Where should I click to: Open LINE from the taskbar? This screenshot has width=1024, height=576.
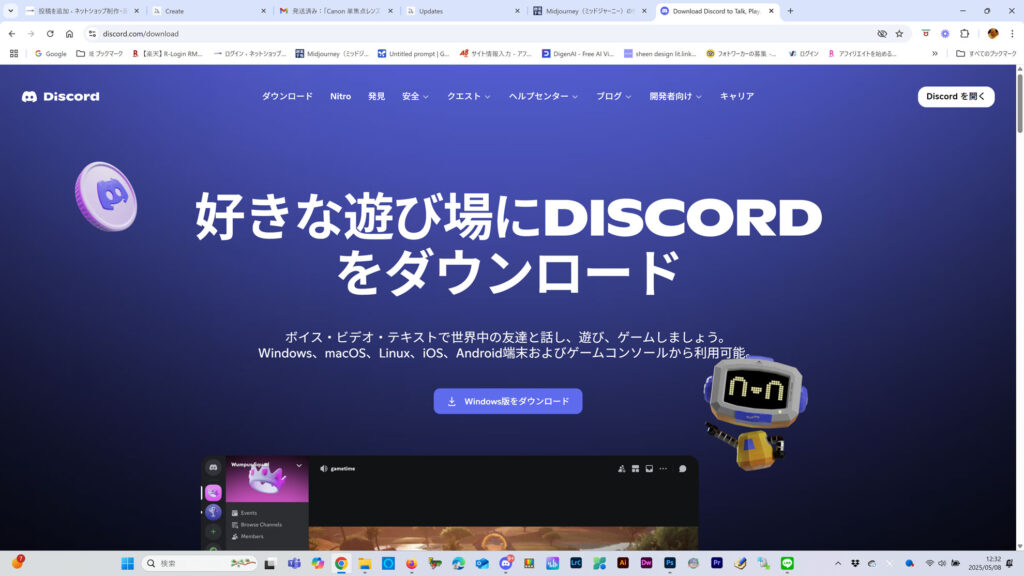tap(787, 563)
